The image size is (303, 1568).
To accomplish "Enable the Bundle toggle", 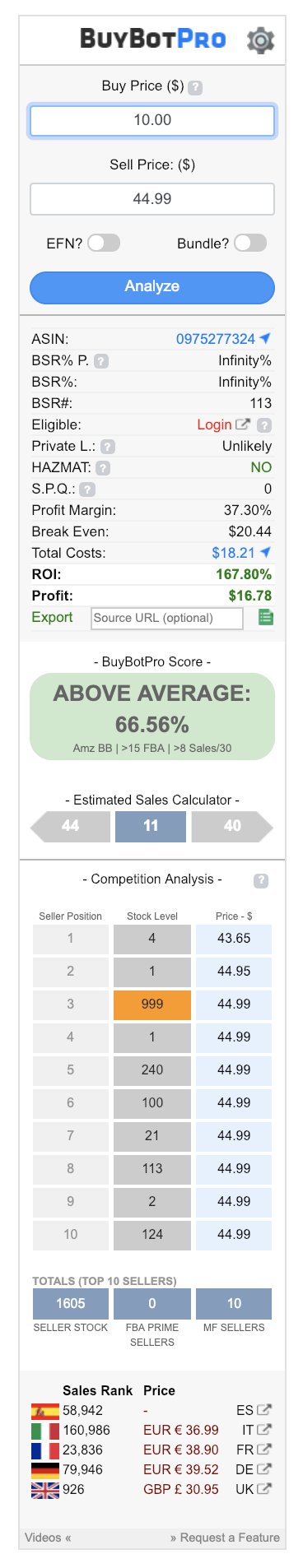I will point(250,243).
